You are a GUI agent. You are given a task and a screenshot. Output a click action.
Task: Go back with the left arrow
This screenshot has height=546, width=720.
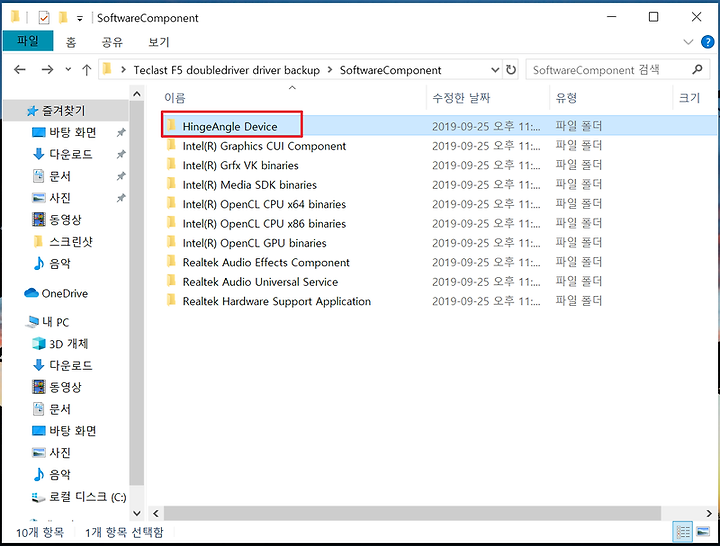[20, 70]
